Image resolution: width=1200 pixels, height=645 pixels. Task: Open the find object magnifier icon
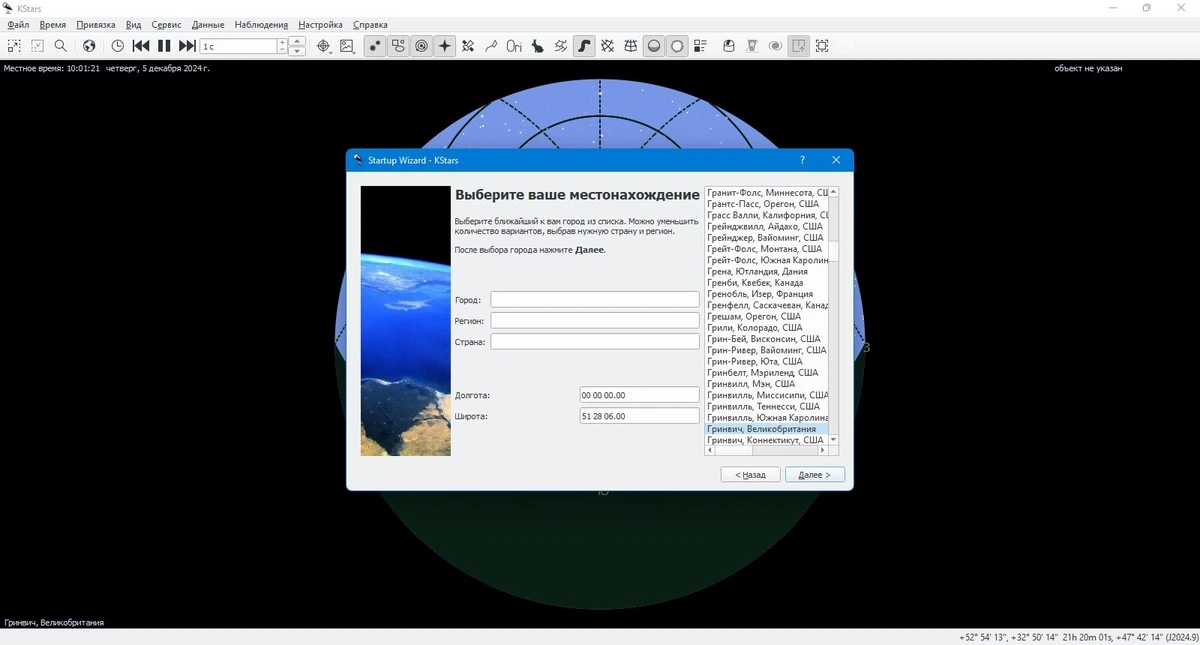click(61, 46)
